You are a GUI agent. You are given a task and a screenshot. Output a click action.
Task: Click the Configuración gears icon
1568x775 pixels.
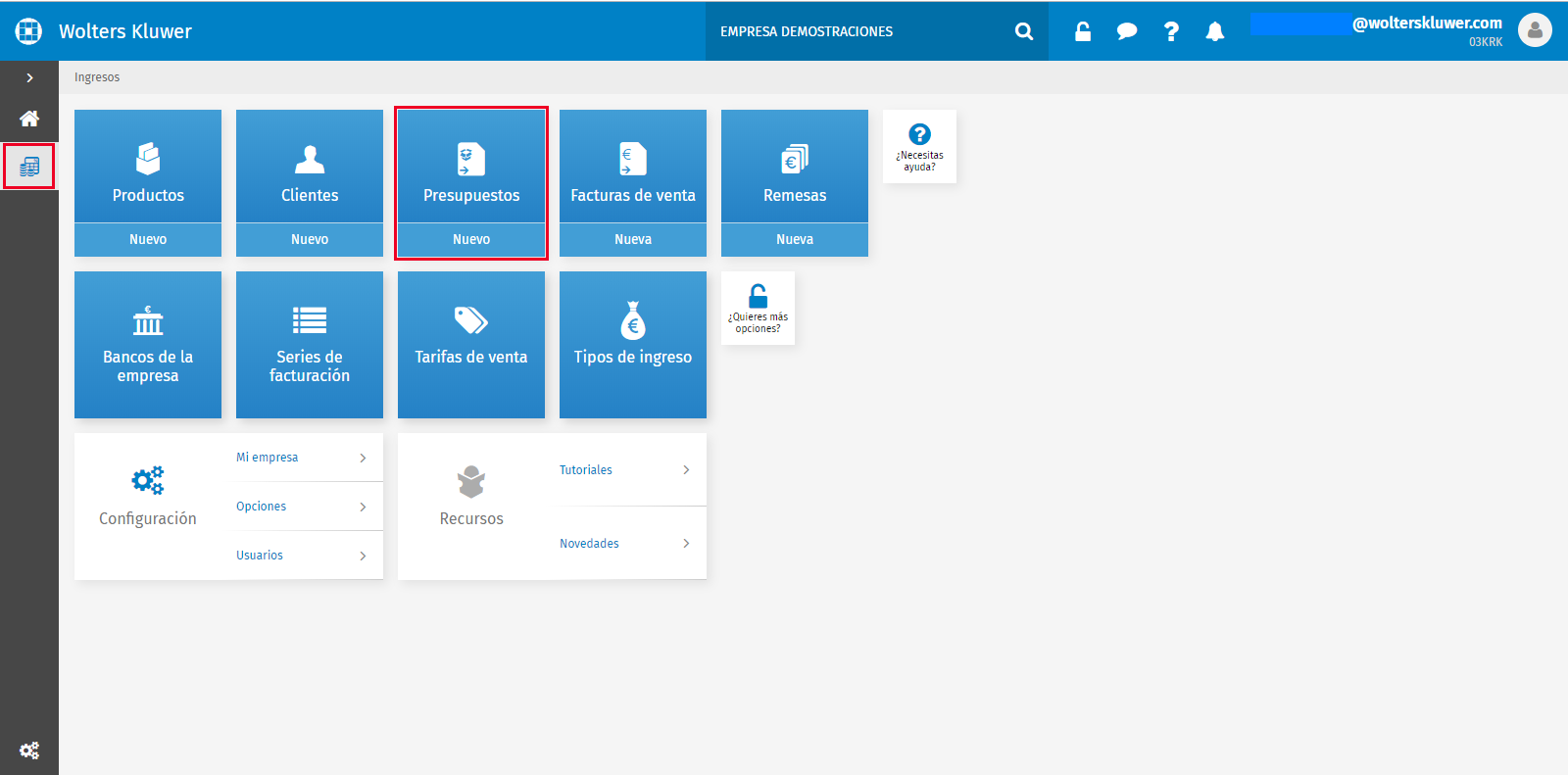click(148, 480)
